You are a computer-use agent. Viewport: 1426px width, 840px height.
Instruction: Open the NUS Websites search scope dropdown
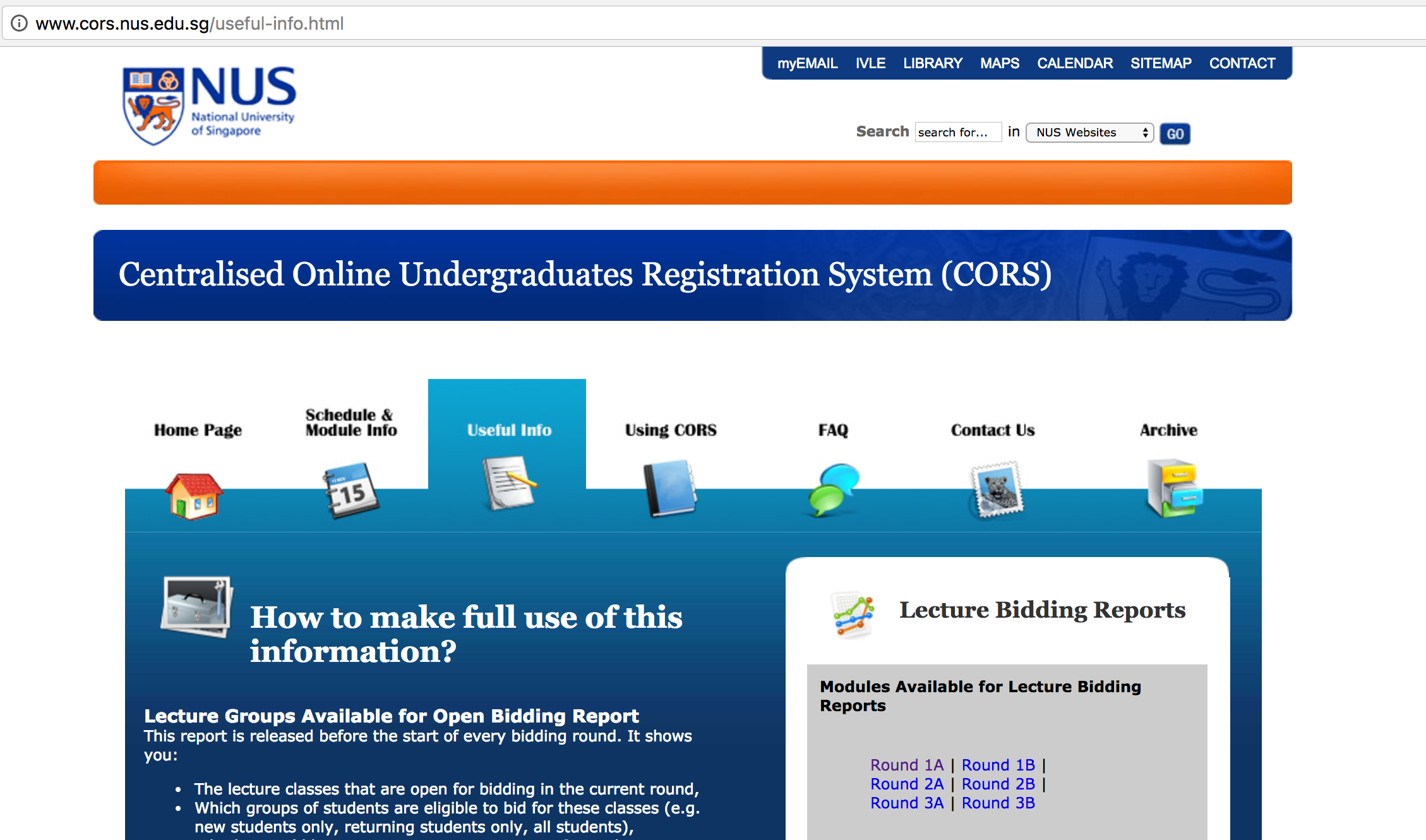[1089, 133]
